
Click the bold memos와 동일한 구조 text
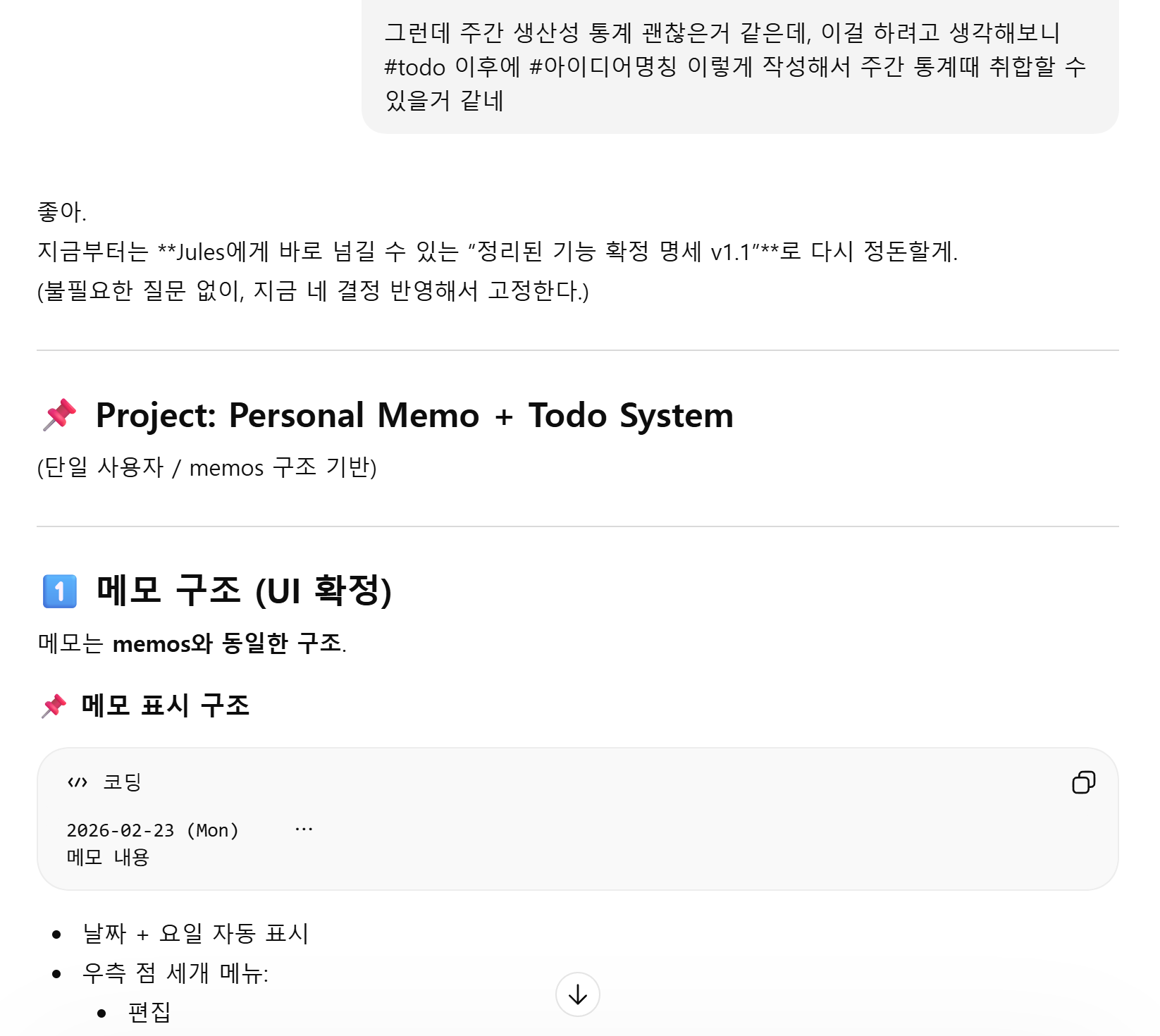pyautogui.click(x=227, y=643)
